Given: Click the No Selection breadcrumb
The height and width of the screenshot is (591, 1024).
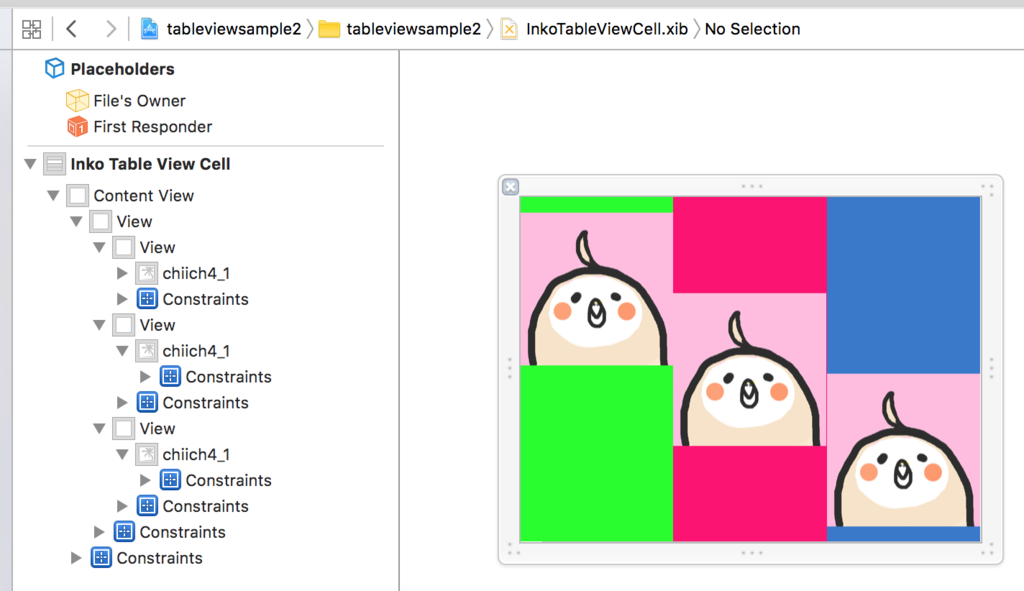Looking at the screenshot, I should 752,29.
